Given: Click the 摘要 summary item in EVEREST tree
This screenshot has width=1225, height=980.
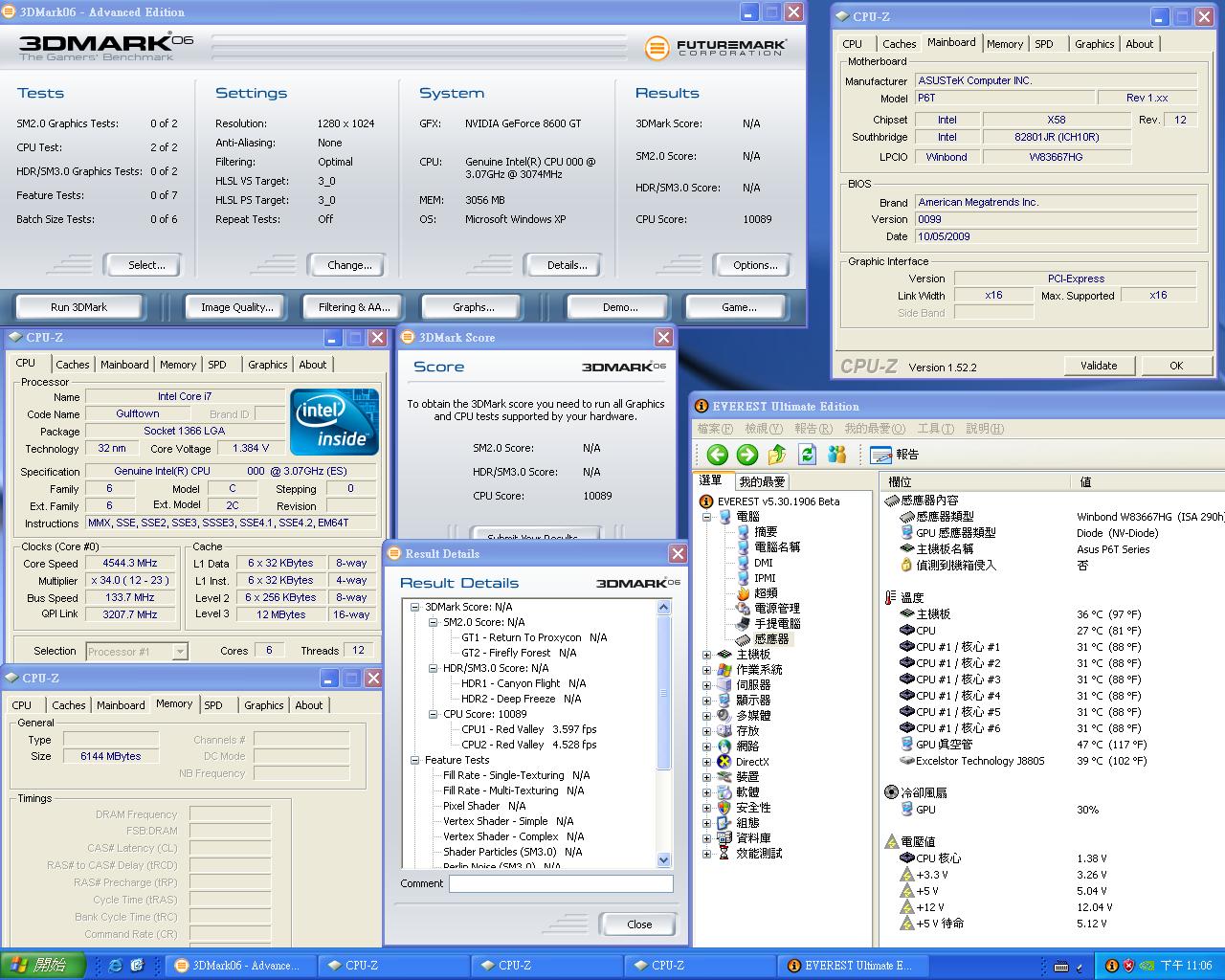Looking at the screenshot, I should pyautogui.click(x=757, y=531).
